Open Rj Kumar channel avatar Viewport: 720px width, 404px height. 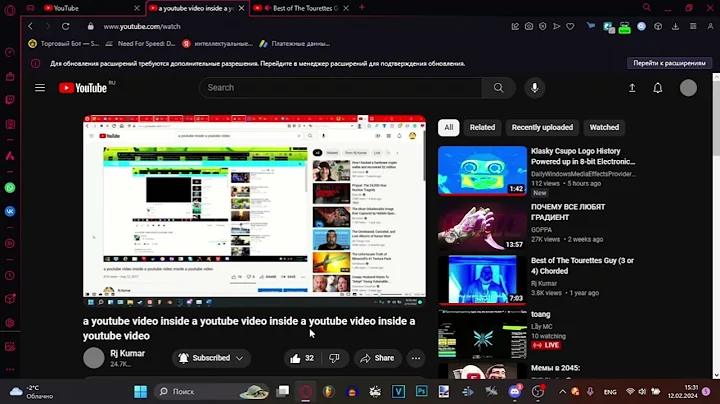coord(94,358)
